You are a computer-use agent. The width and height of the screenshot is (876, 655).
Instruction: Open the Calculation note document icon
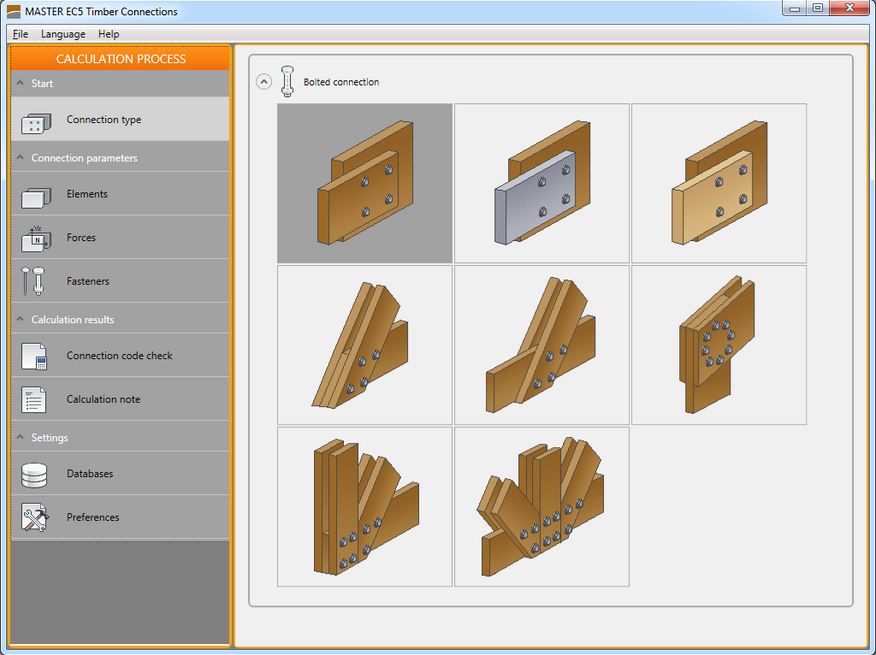click(x=35, y=400)
